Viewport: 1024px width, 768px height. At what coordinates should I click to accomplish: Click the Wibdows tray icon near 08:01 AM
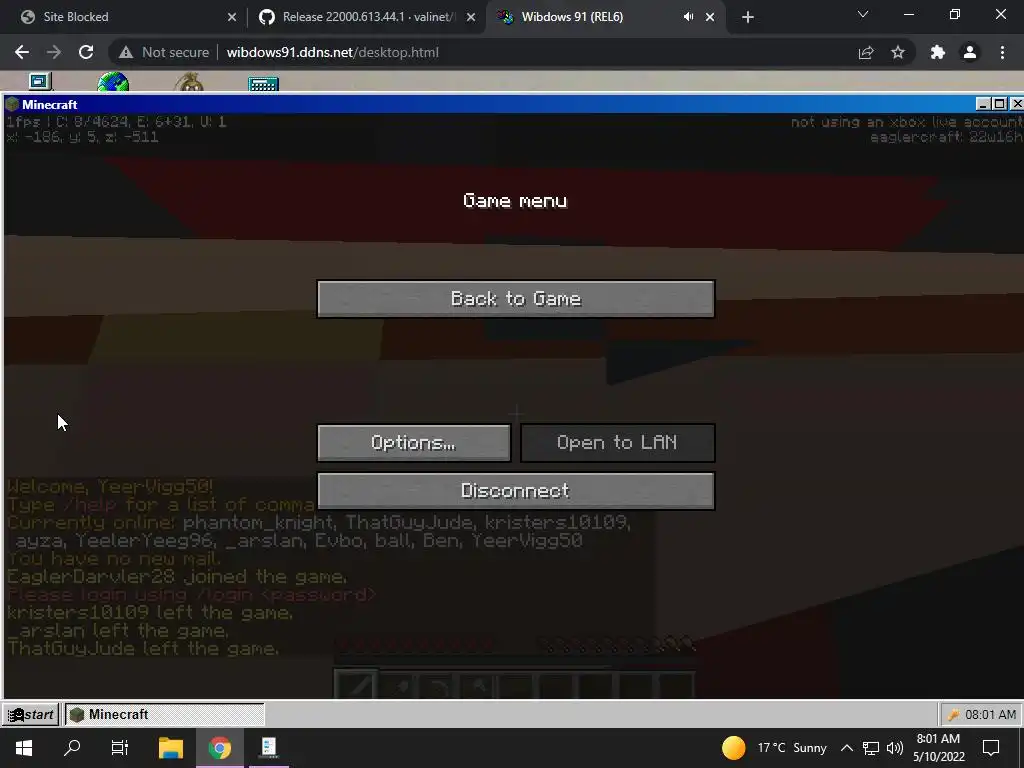[953, 715]
